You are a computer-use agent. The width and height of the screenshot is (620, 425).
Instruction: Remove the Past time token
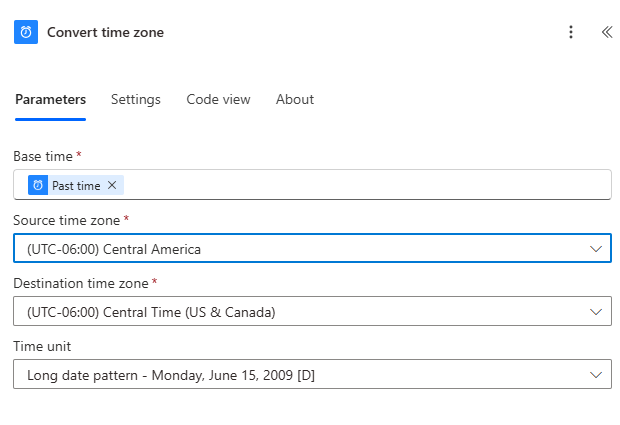click(112, 185)
